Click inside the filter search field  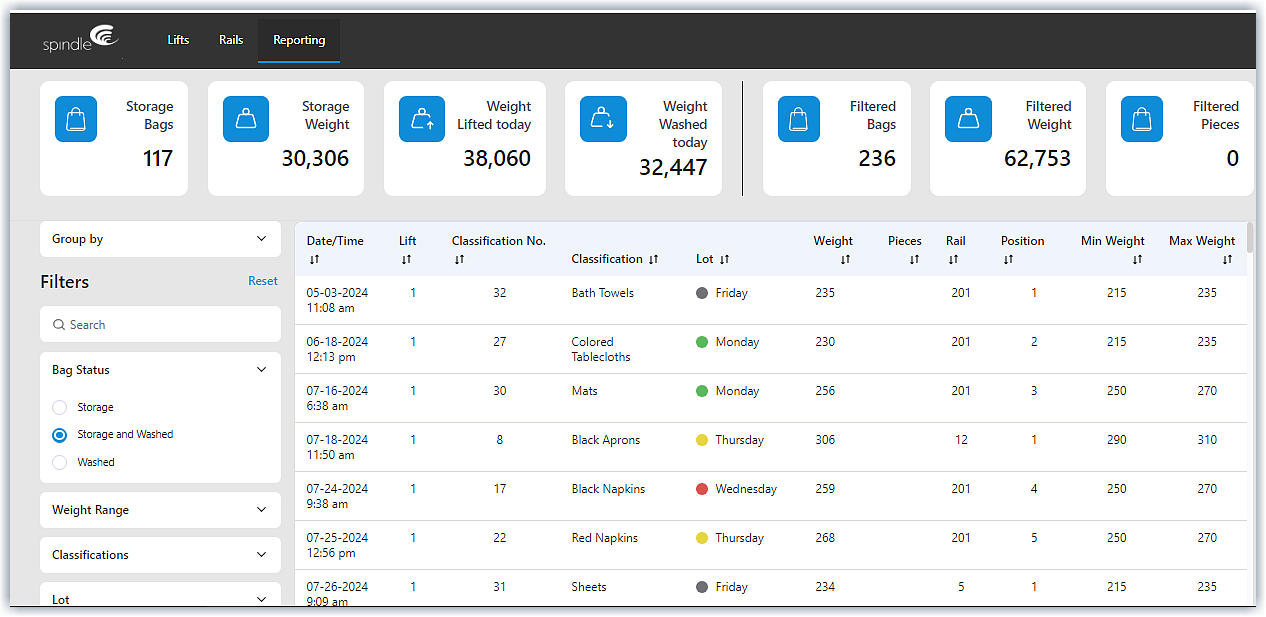tap(160, 324)
